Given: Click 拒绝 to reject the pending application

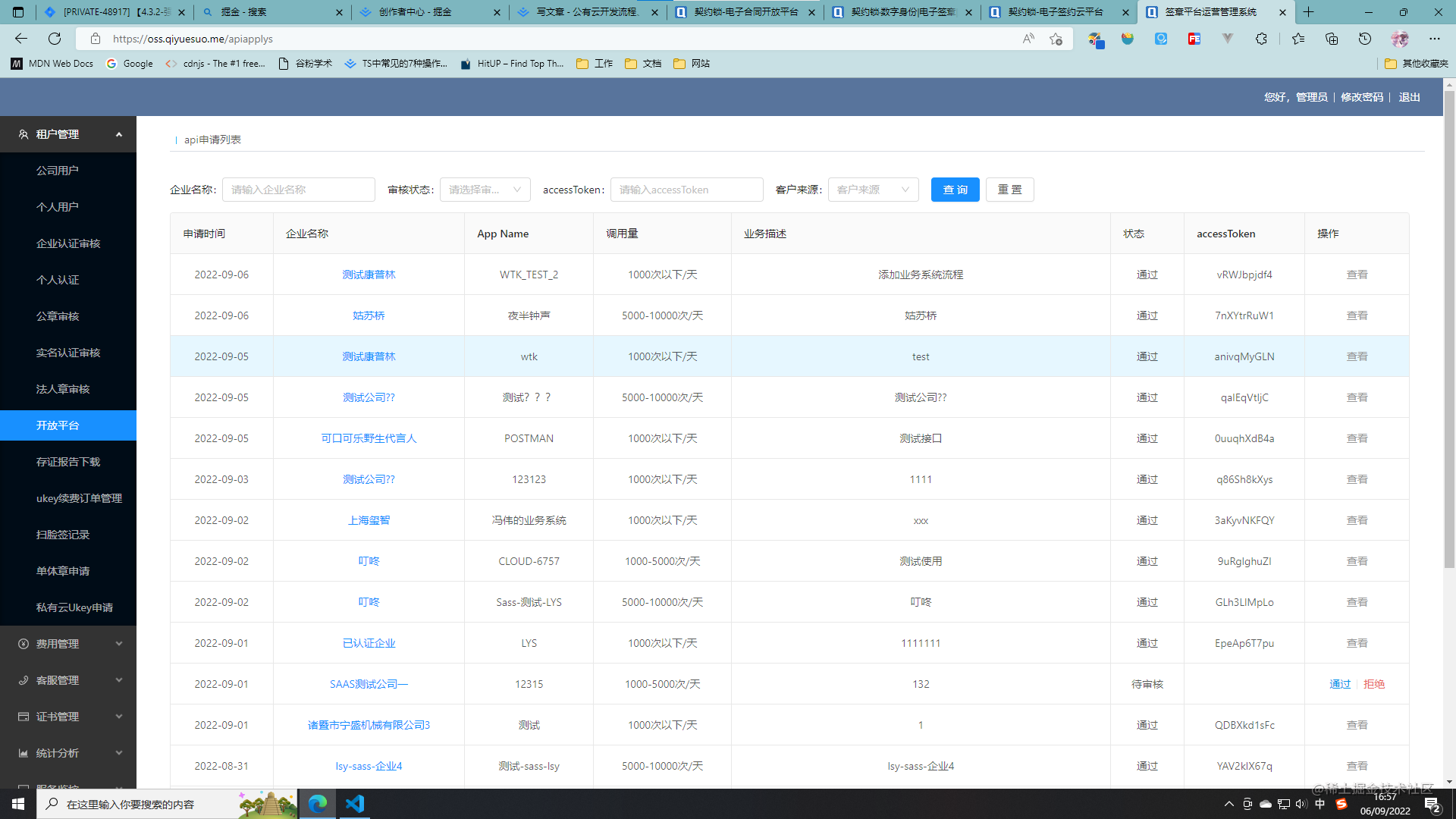Looking at the screenshot, I should 1374,684.
